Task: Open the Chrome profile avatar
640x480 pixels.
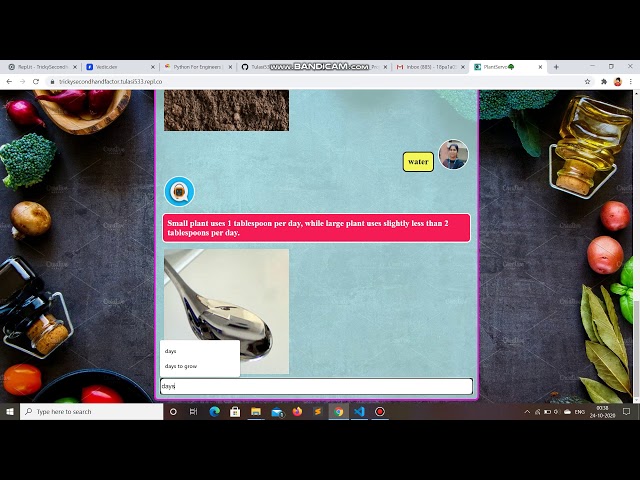Action: 618,82
